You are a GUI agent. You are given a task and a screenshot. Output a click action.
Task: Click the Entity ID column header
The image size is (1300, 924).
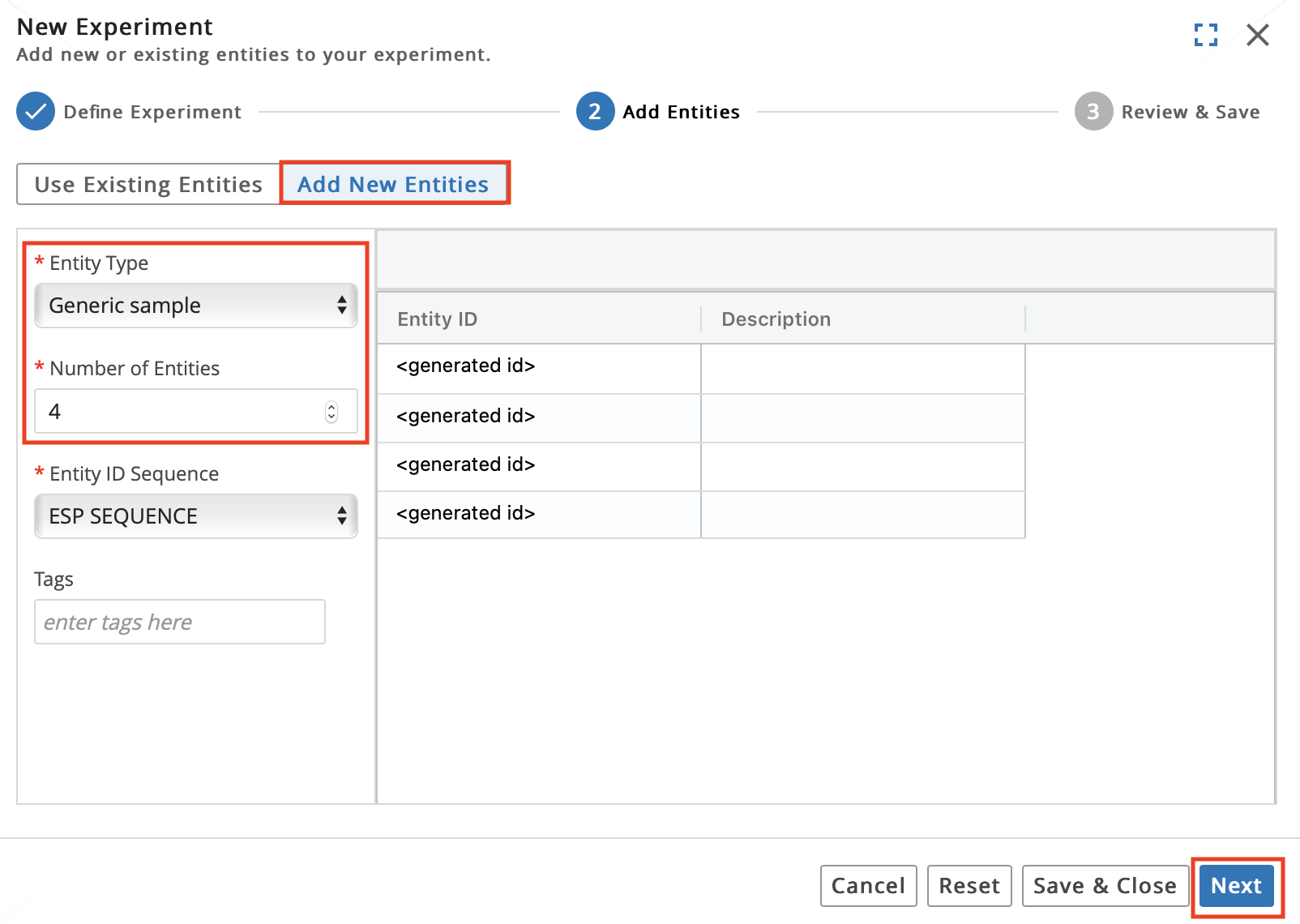[x=539, y=319]
